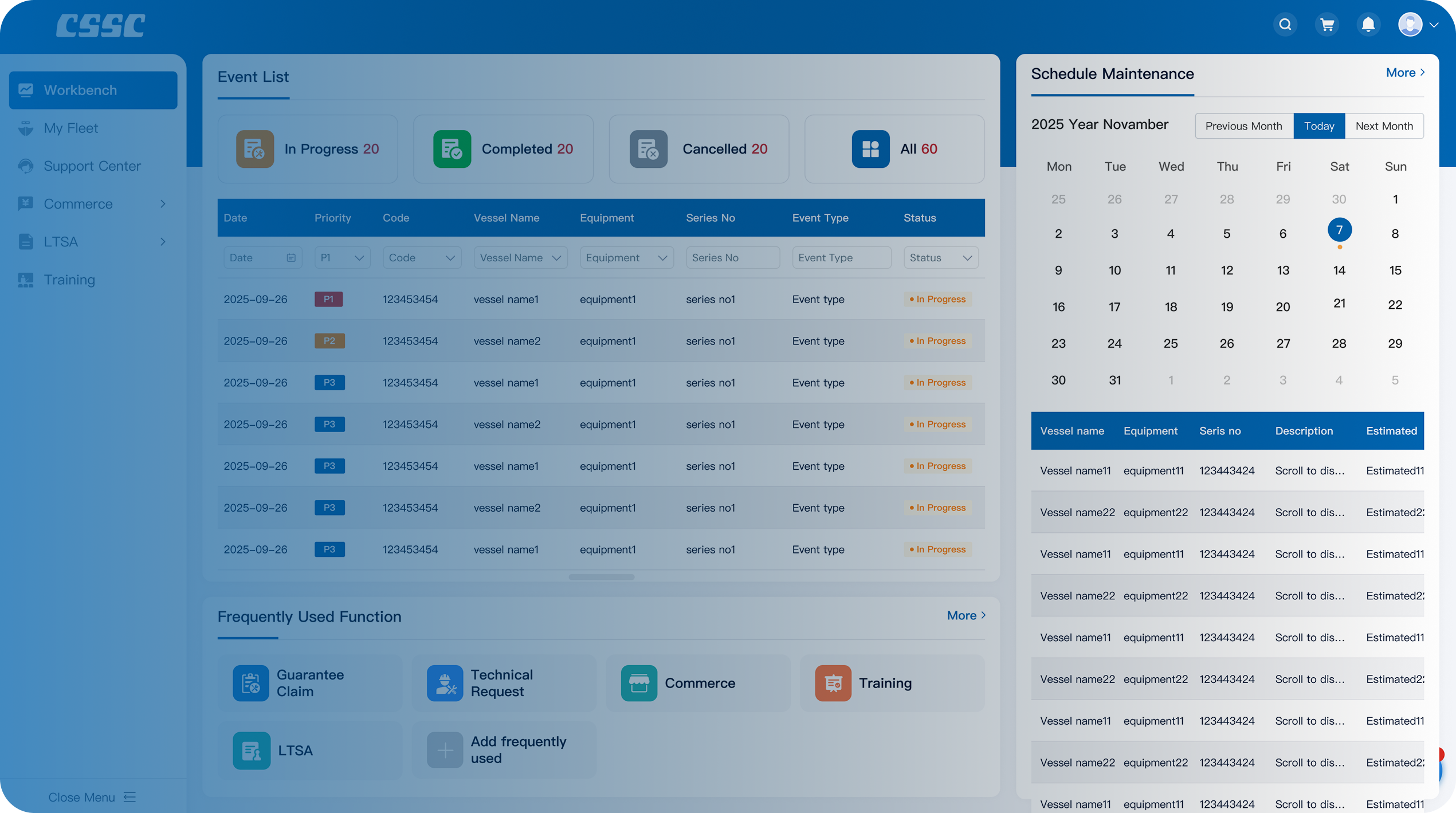
Task: Click the search icon in header
Action: (1285, 25)
